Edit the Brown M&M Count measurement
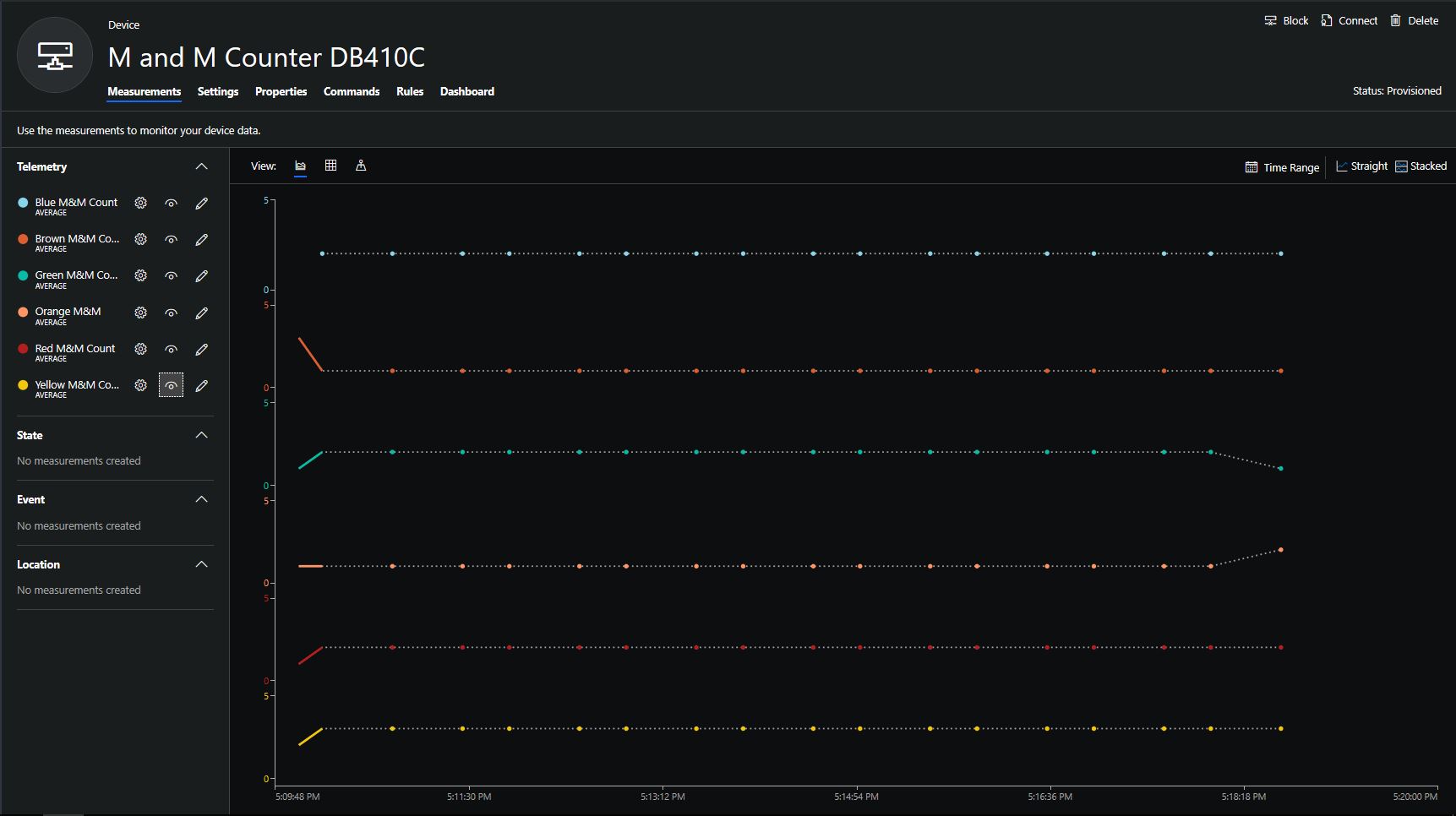The image size is (1456, 816). point(201,240)
